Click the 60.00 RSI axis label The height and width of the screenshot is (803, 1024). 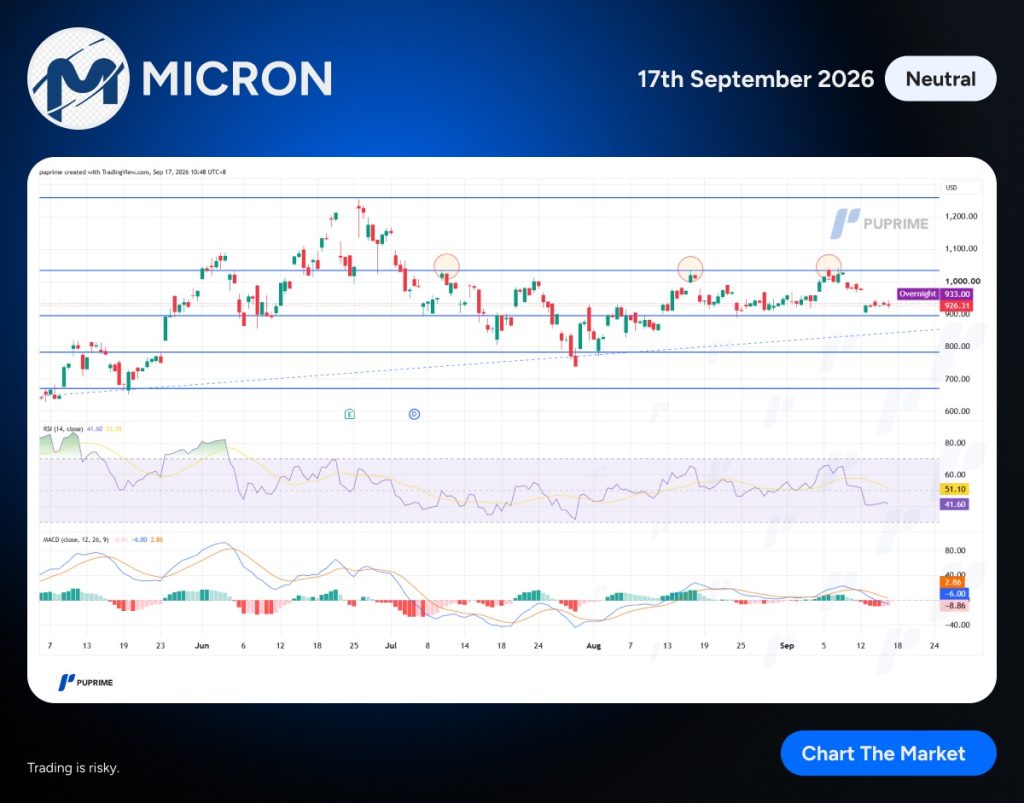955,475
